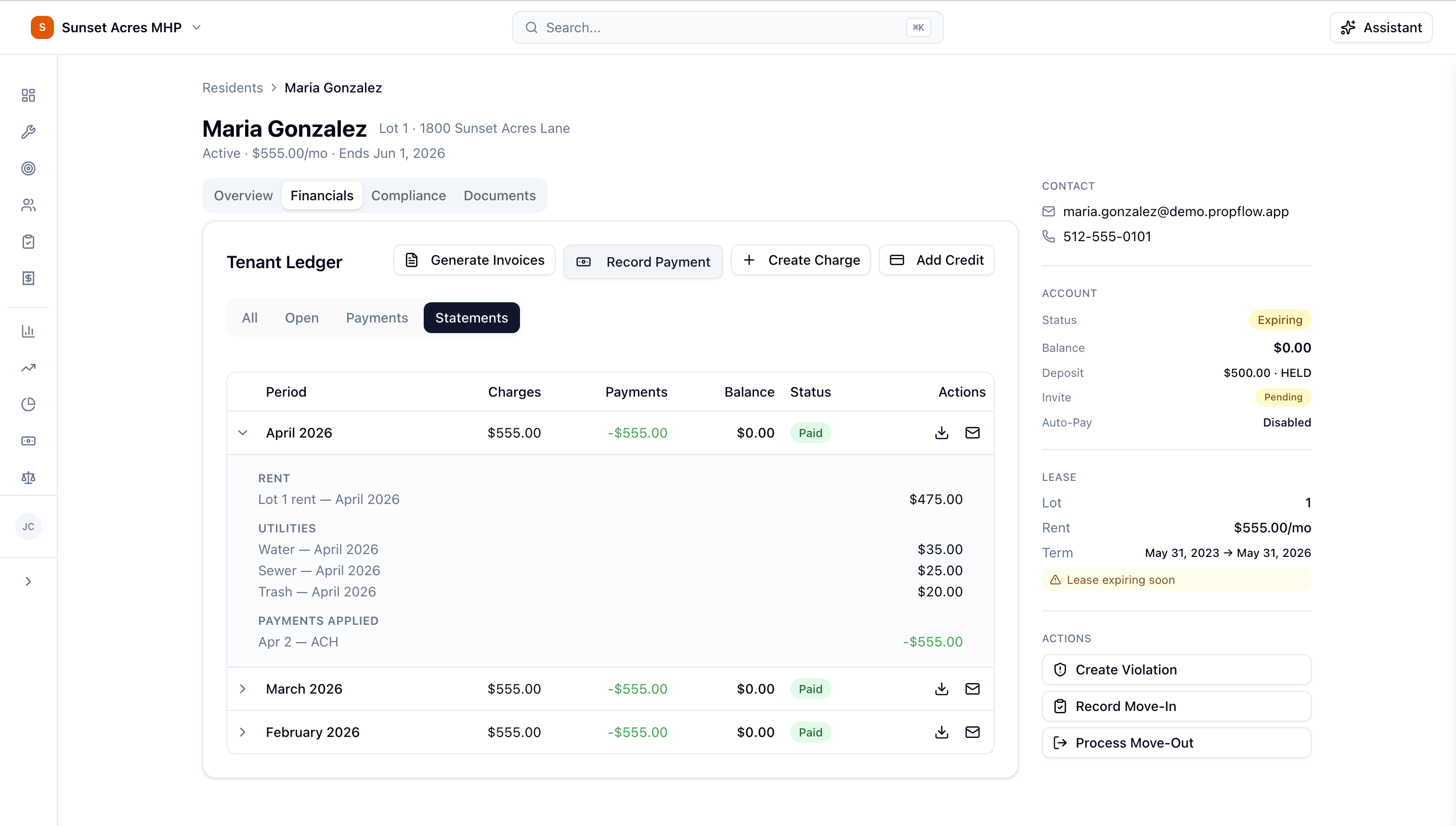This screenshot has width=1456, height=826.
Task: Select the Financials tab
Action: [x=322, y=195]
